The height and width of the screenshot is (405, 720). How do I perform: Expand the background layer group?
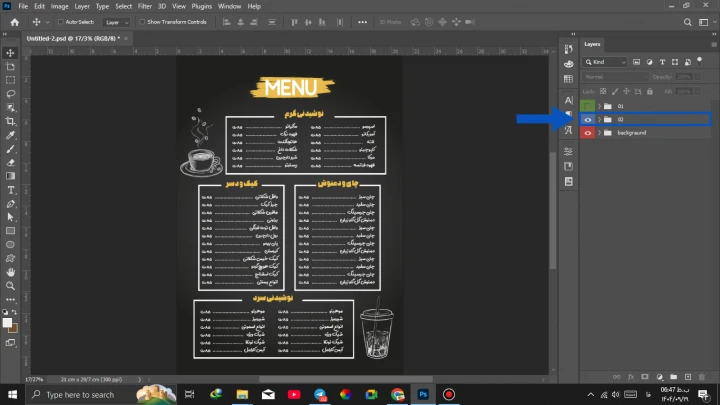coord(599,133)
